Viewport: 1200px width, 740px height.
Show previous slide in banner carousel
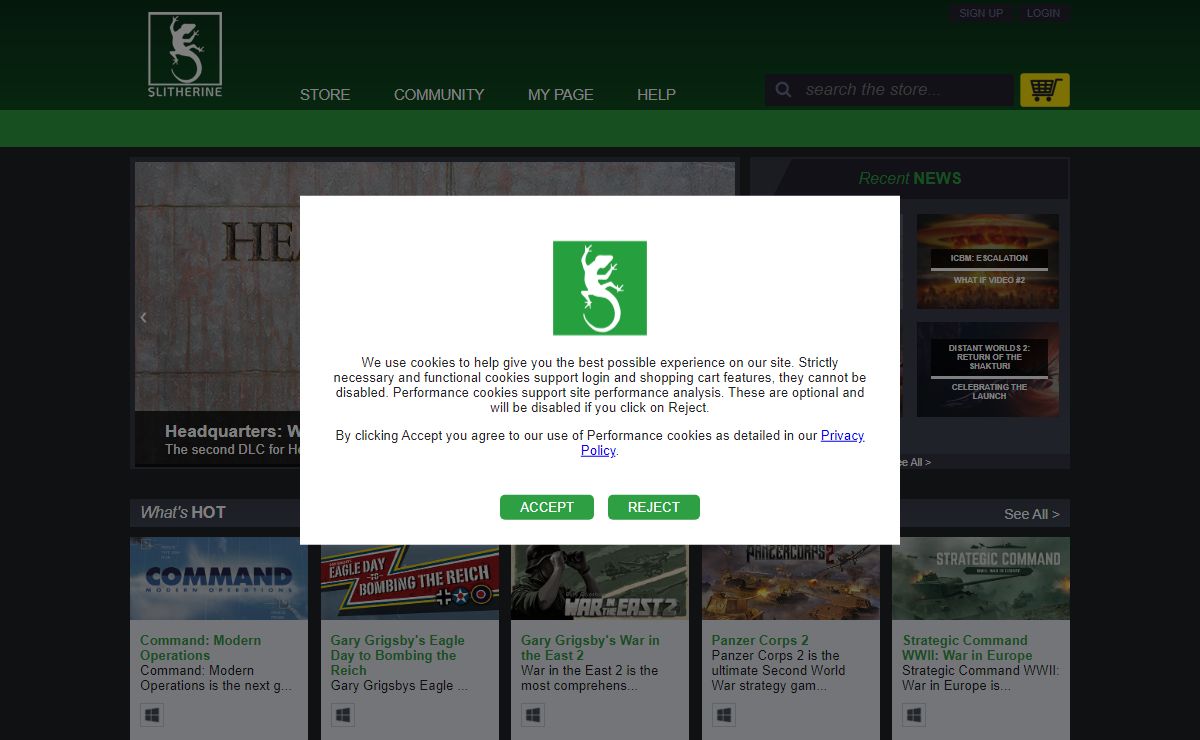coord(143,317)
